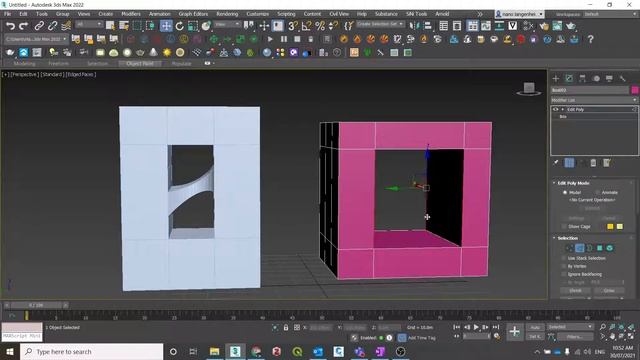This screenshot has width=640, height=360.
Task: Click the Auto key button
Action: coord(535,327)
